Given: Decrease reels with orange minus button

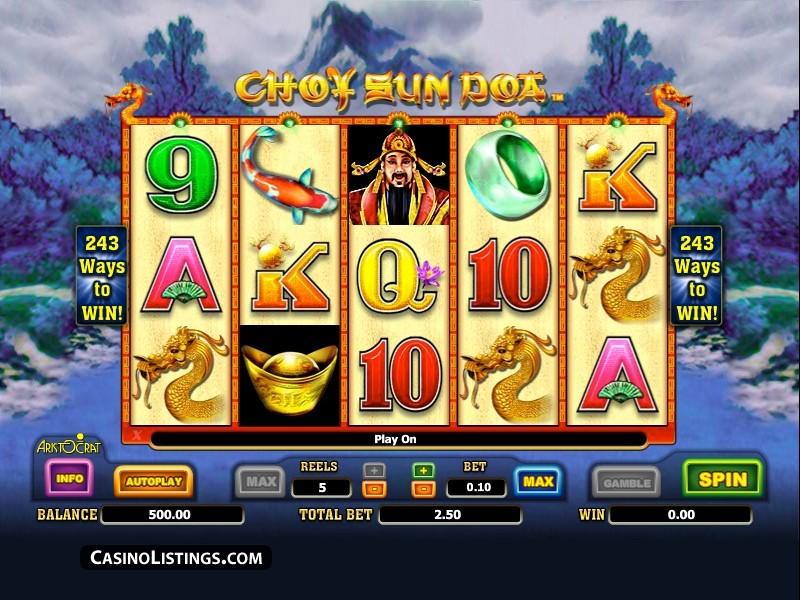Looking at the screenshot, I should tap(374, 489).
